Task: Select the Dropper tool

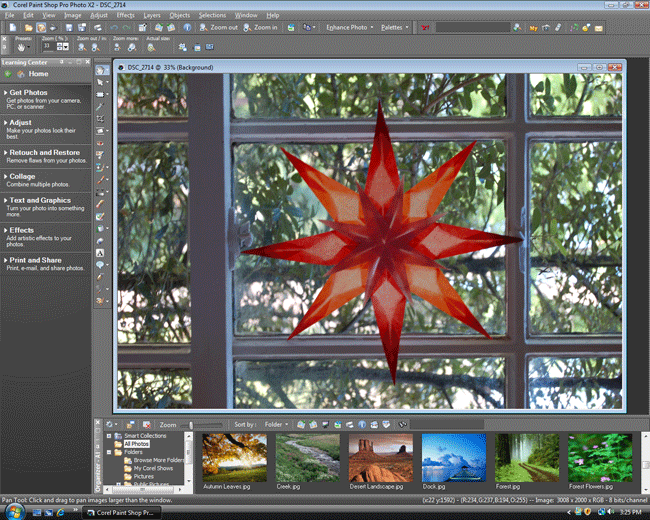Action: tap(100, 107)
